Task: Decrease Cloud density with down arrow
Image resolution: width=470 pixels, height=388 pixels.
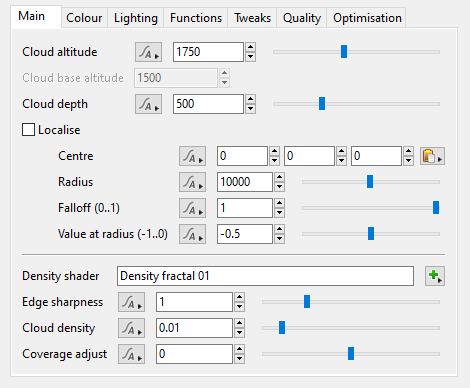Action: tap(240, 333)
